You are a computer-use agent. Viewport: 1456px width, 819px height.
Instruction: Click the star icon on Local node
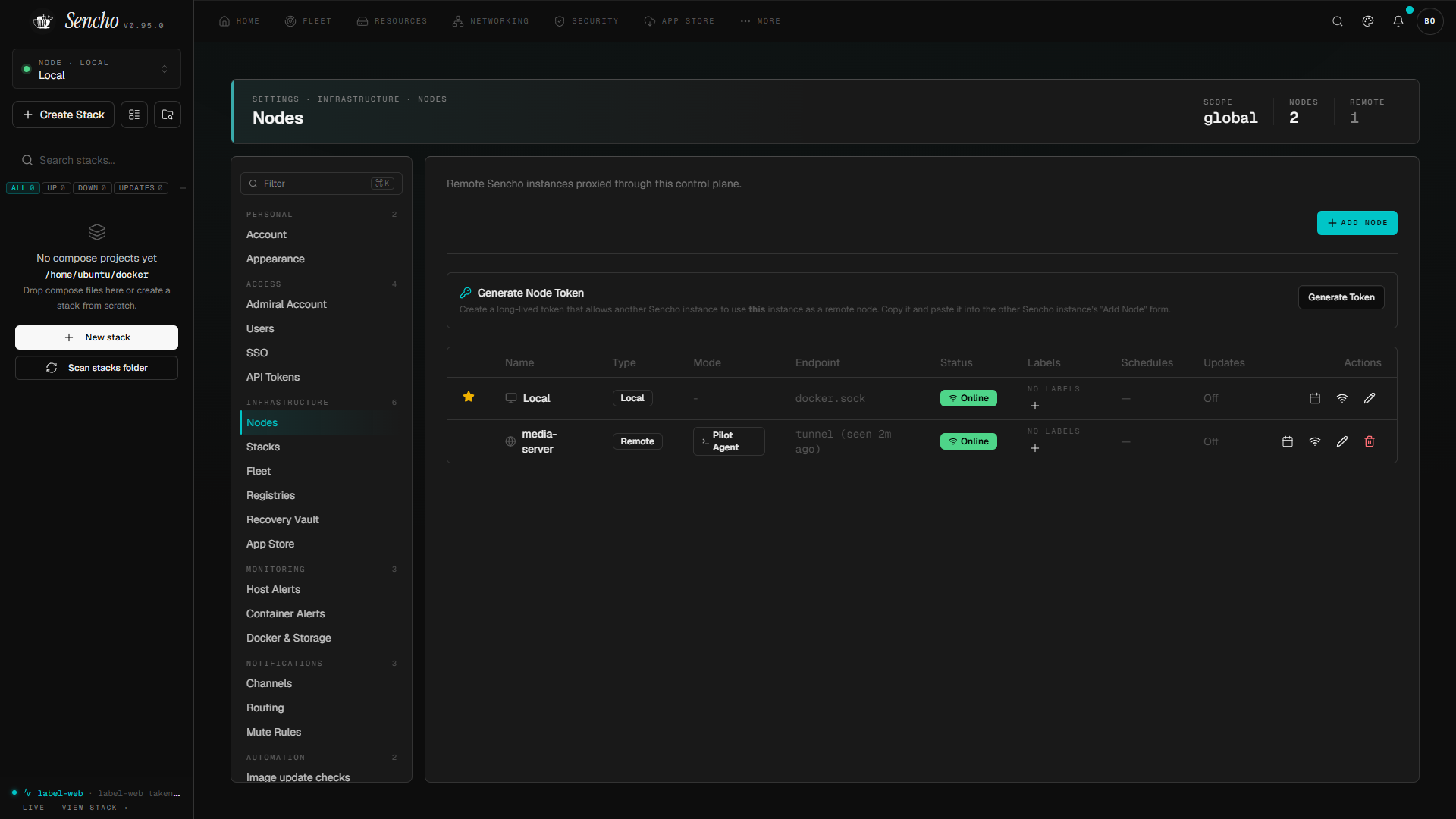tap(469, 397)
